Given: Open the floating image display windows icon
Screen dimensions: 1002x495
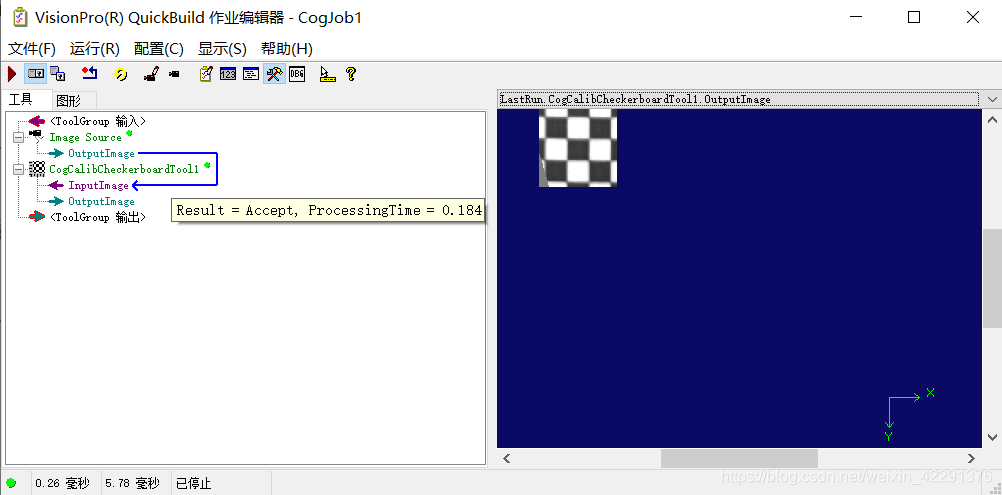Looking at the screenshot, I should pos(58,74).
